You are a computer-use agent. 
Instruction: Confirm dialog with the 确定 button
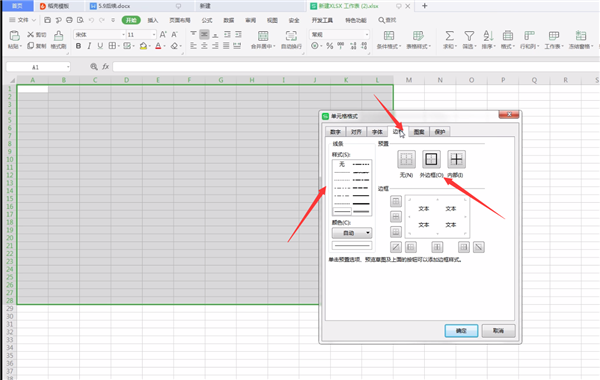coord(461,331)
